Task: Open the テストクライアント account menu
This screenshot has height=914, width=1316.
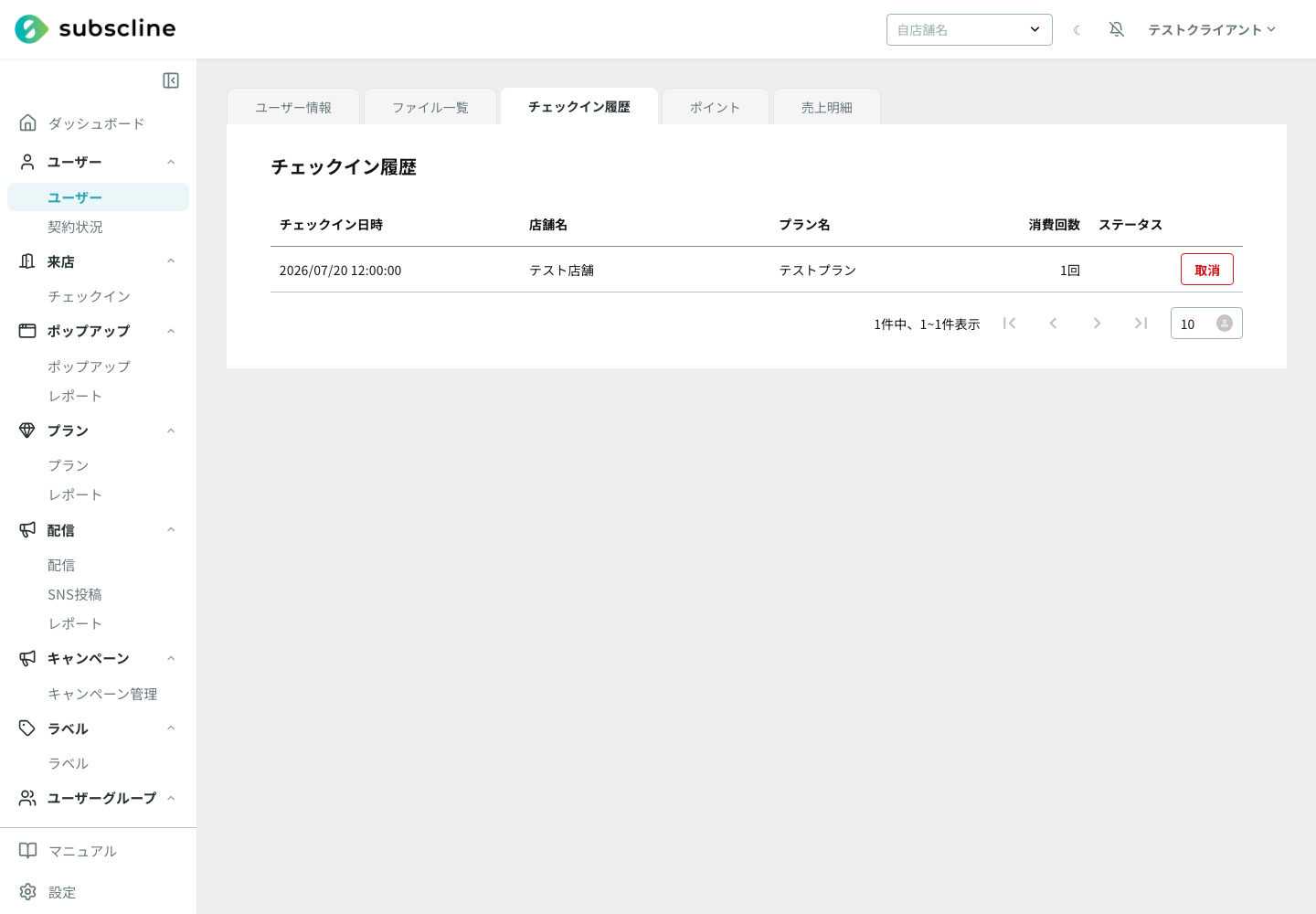Action: click(1211, 30)
